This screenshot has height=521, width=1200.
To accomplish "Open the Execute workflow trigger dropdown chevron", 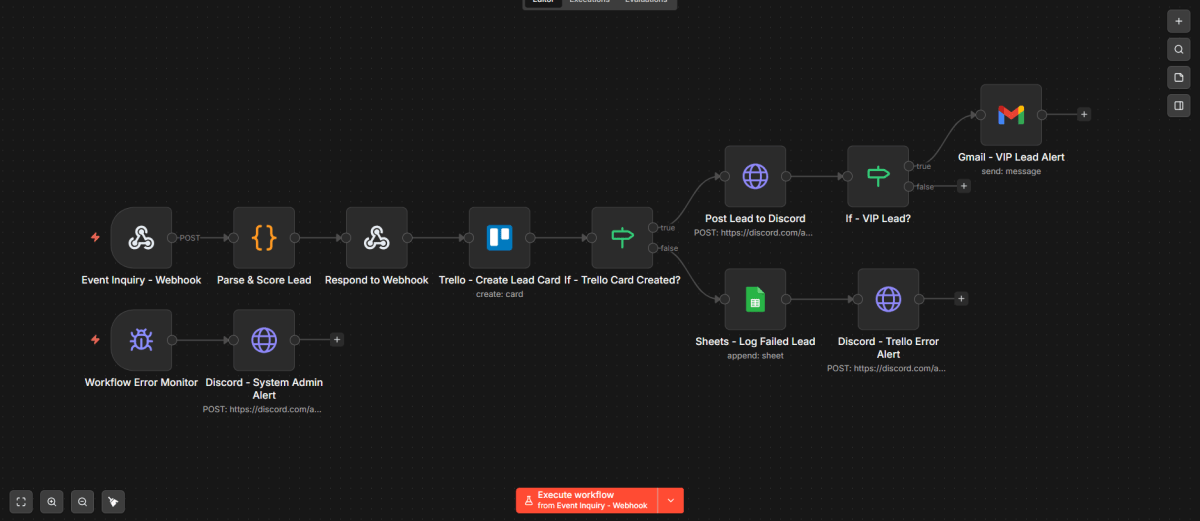I will tap(671, 500).
